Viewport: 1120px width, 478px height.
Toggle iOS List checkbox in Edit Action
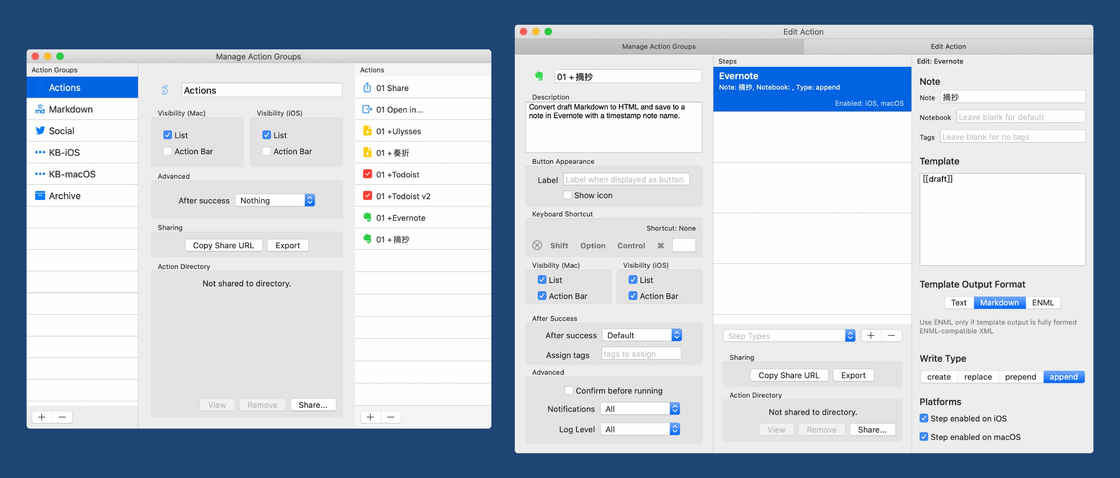pos(633,279)
